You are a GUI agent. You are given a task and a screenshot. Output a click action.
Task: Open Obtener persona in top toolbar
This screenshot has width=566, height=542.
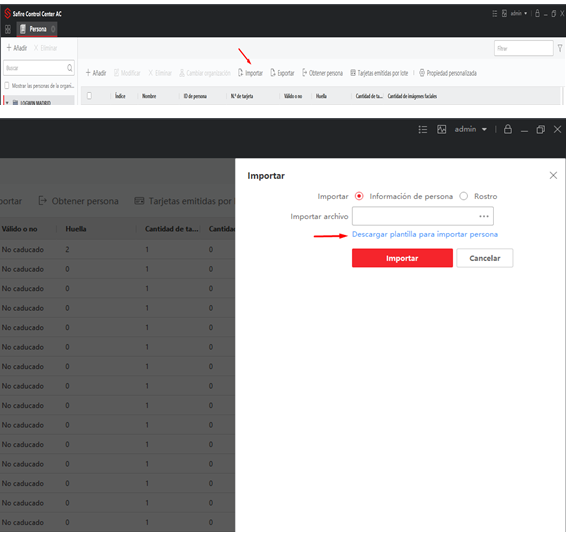point(322,73)
